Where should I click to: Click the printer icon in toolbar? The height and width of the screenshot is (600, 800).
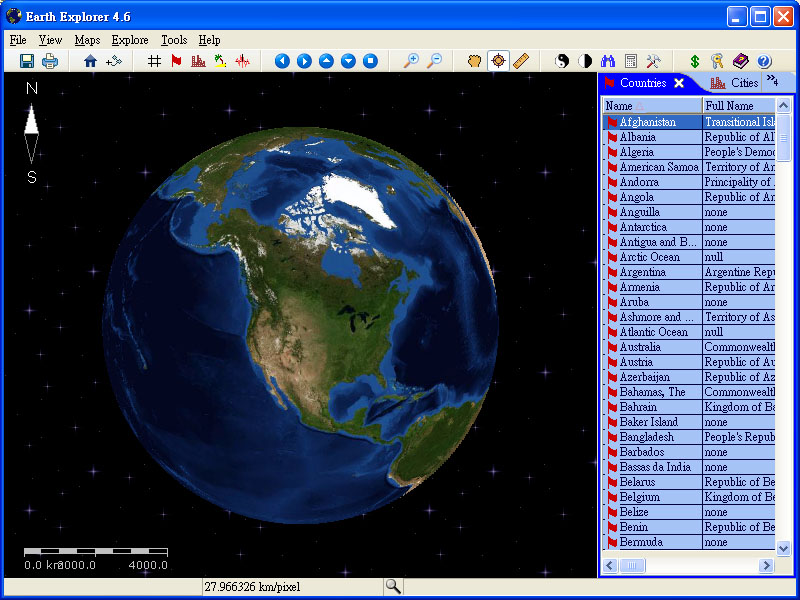point(50,61)
